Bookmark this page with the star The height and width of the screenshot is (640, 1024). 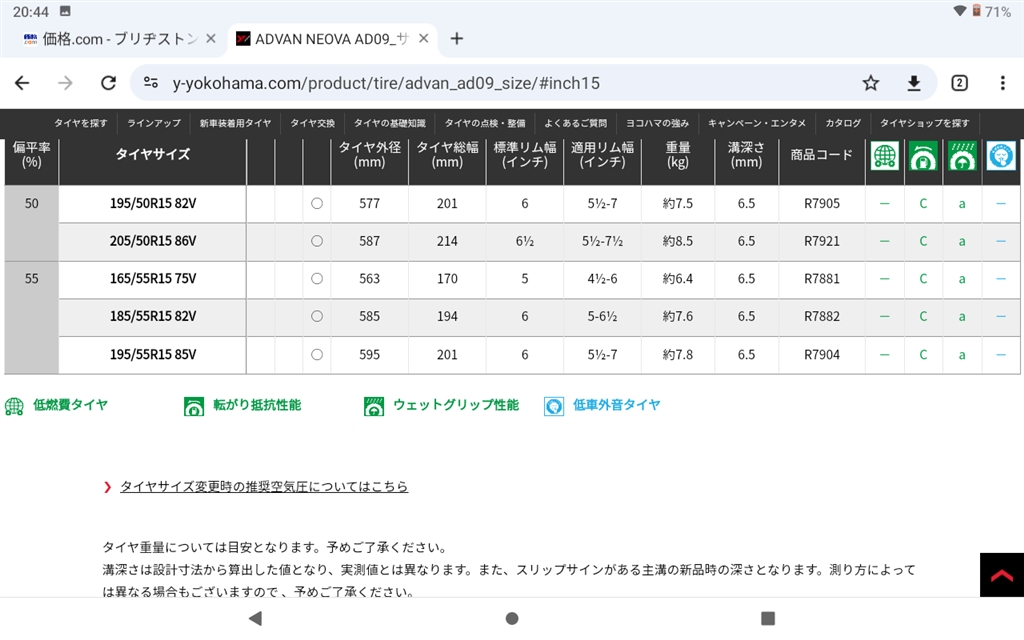871,83
